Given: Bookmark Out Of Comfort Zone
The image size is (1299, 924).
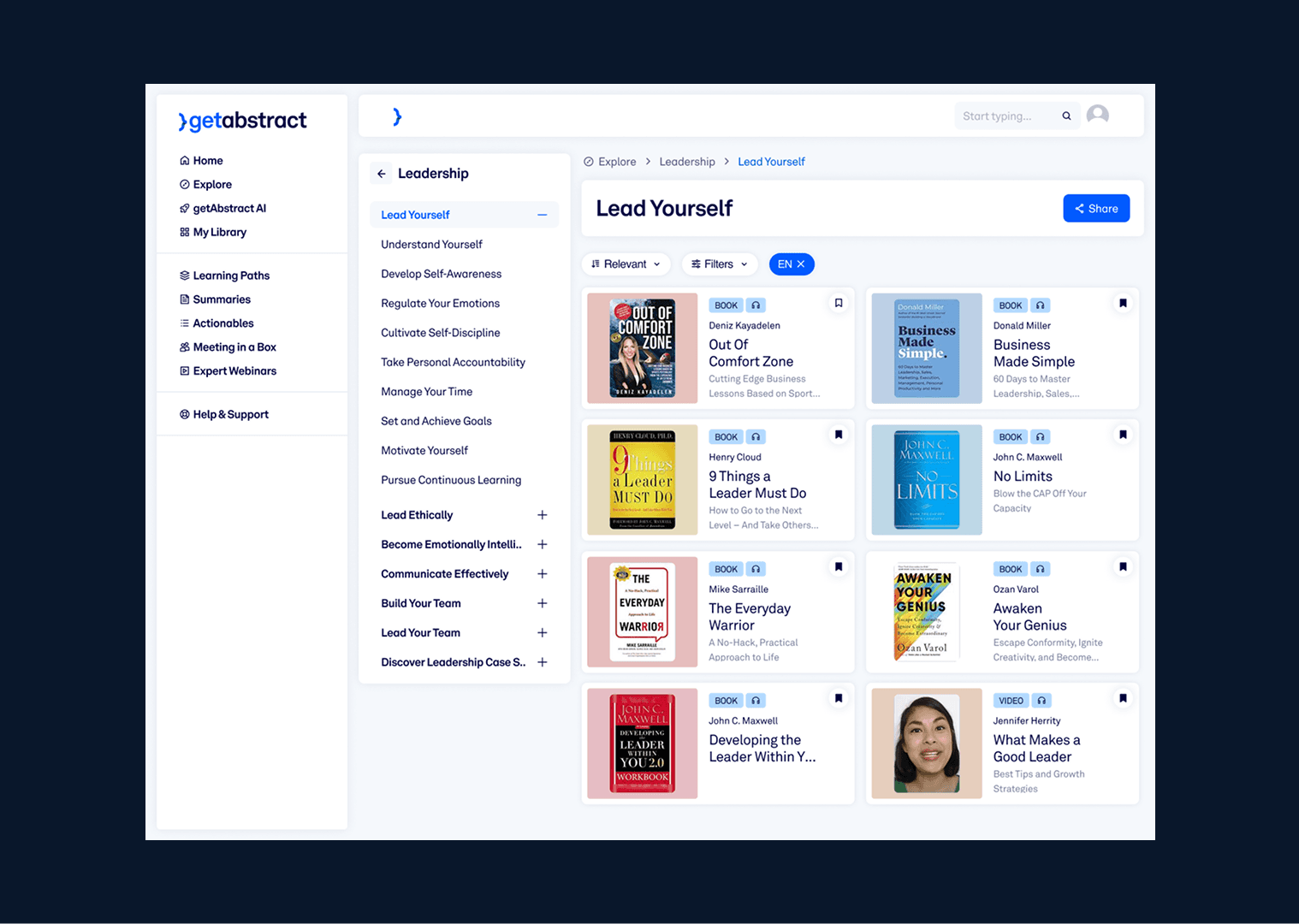Looking at the screenshot, I should point(839,303).
